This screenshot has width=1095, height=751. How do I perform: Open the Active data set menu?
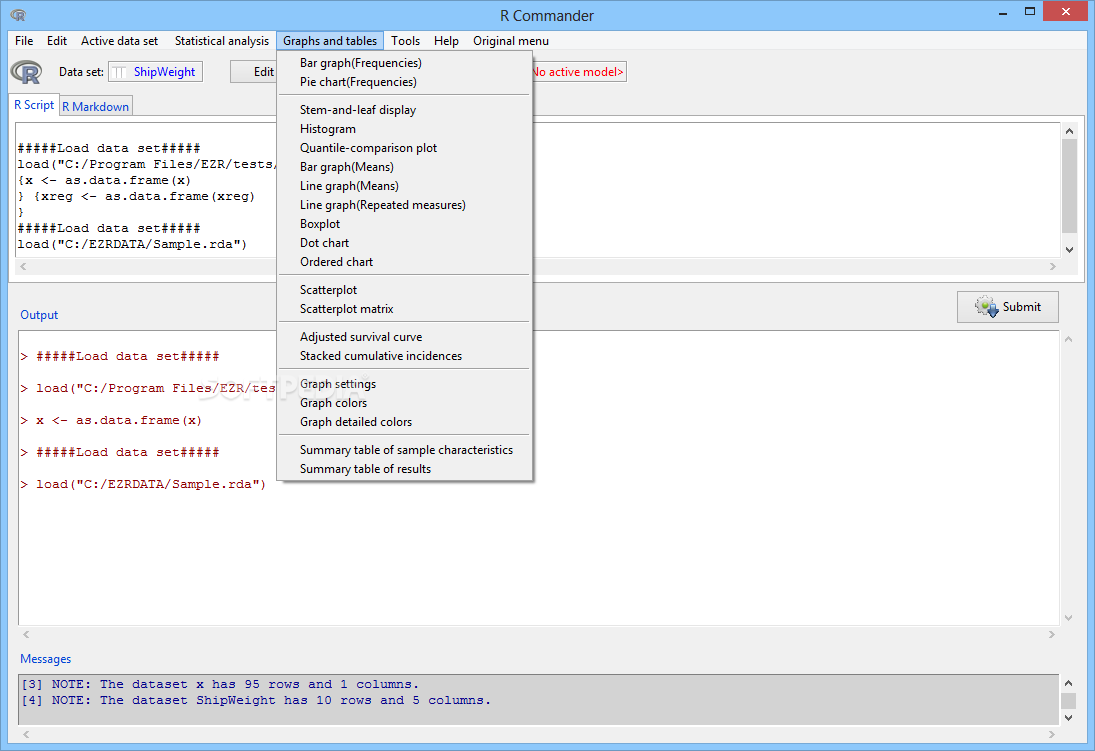(x=119, y=41)
